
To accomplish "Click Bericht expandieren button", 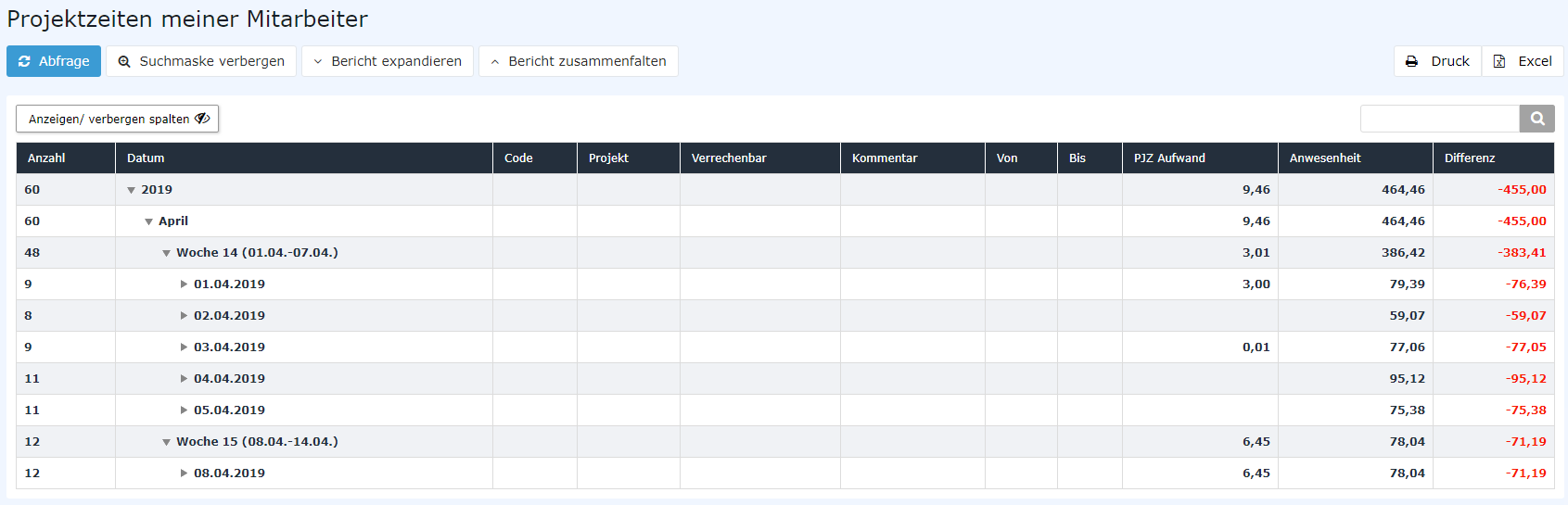I will (x=388, y=61).
